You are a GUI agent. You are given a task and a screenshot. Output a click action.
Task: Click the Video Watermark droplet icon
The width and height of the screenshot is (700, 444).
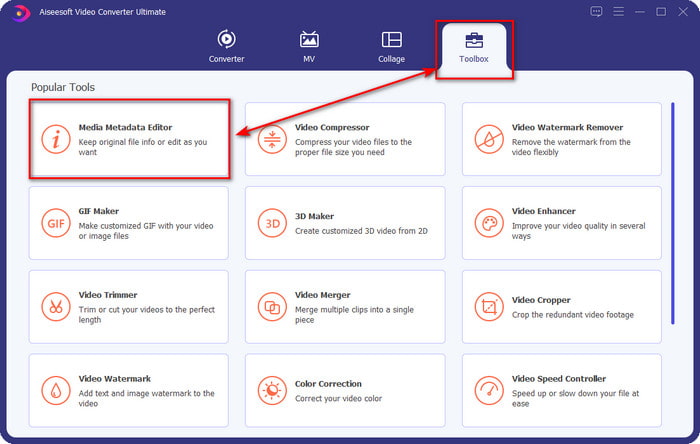(x=55, y=390)
